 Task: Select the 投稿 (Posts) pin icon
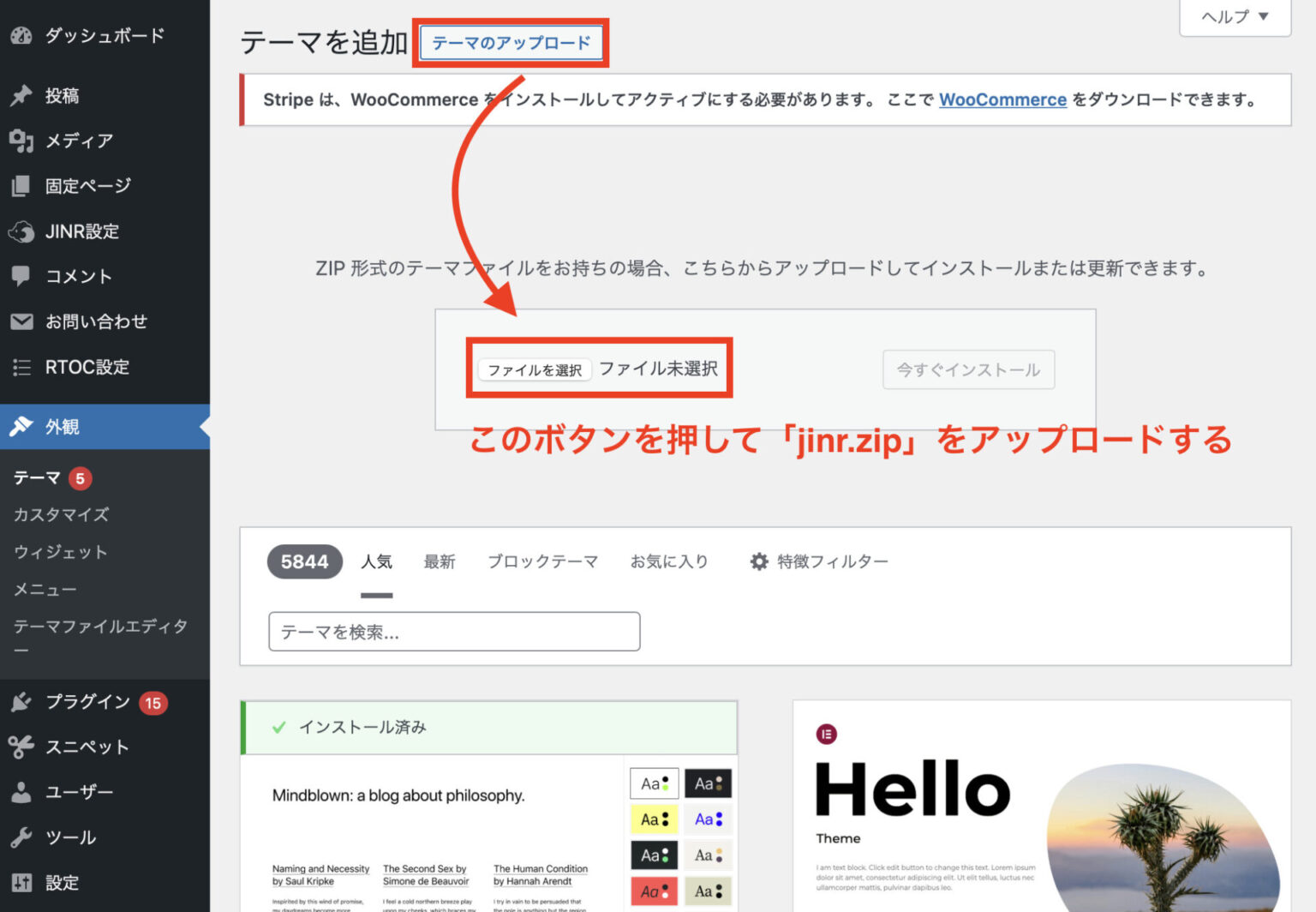click(21, 95)
